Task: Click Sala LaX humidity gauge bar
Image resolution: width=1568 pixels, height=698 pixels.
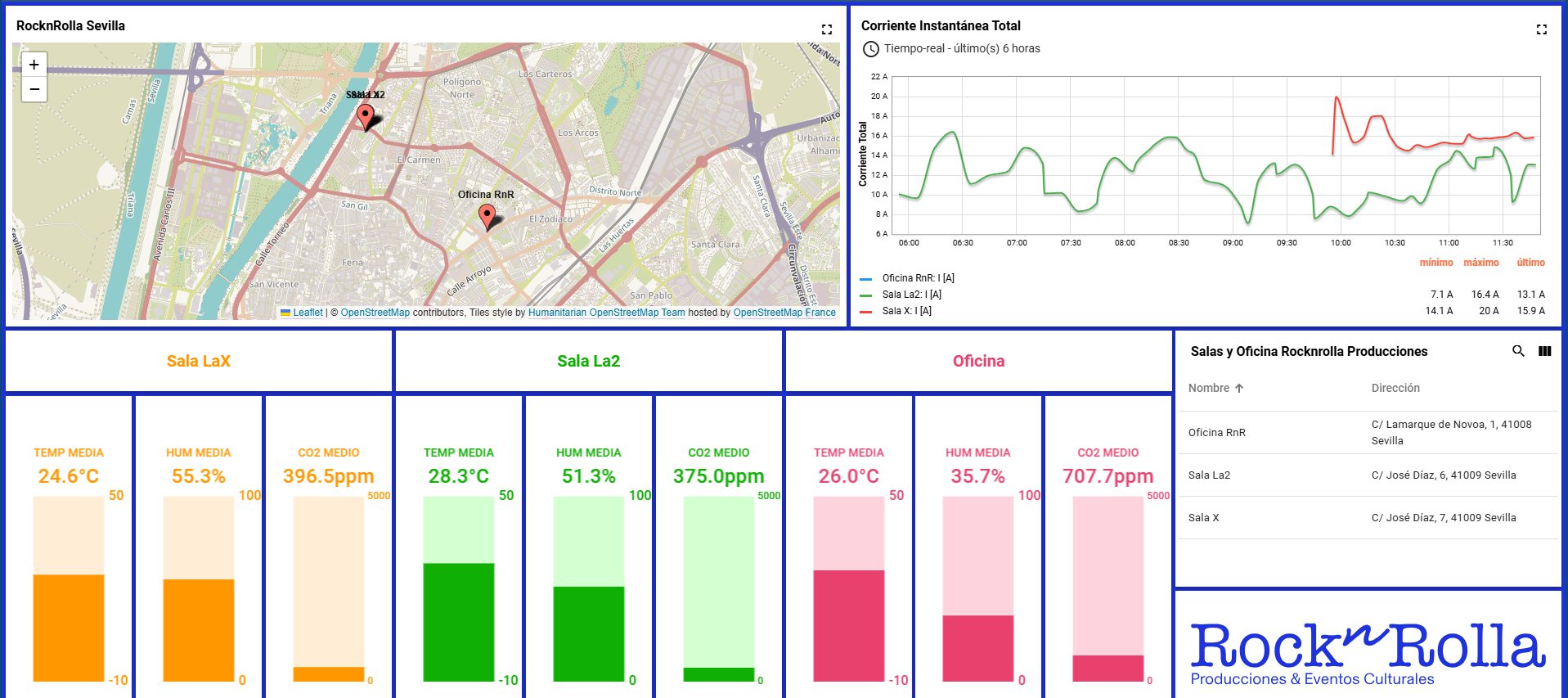Action: (x=199, y=588)
